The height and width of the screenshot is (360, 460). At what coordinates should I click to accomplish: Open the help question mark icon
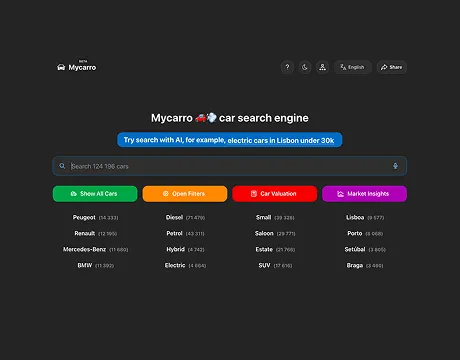(x=287, y=67)
